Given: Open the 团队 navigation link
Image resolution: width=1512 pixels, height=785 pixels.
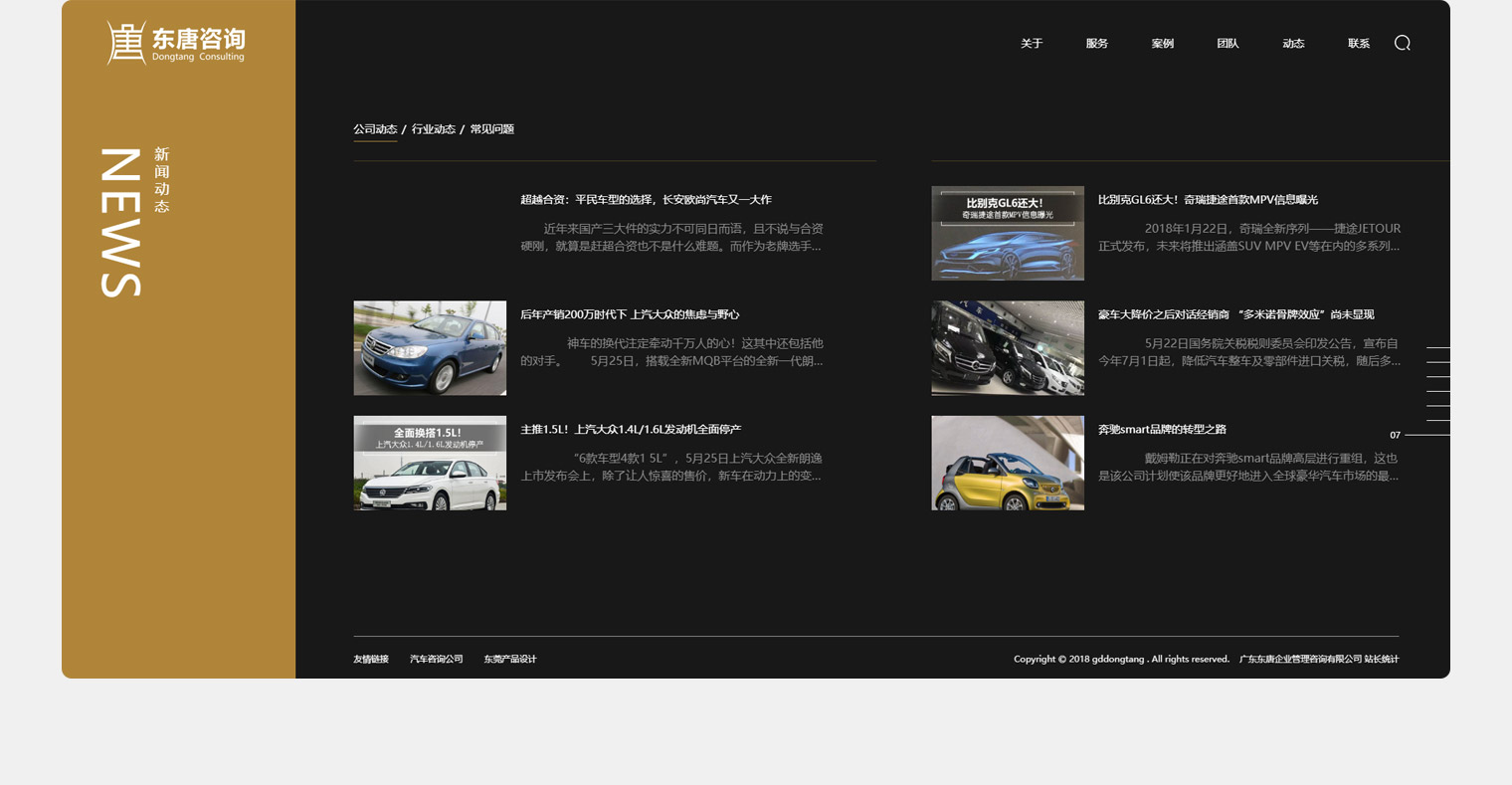Looking at the screenshot, I should click(1228, 44).
